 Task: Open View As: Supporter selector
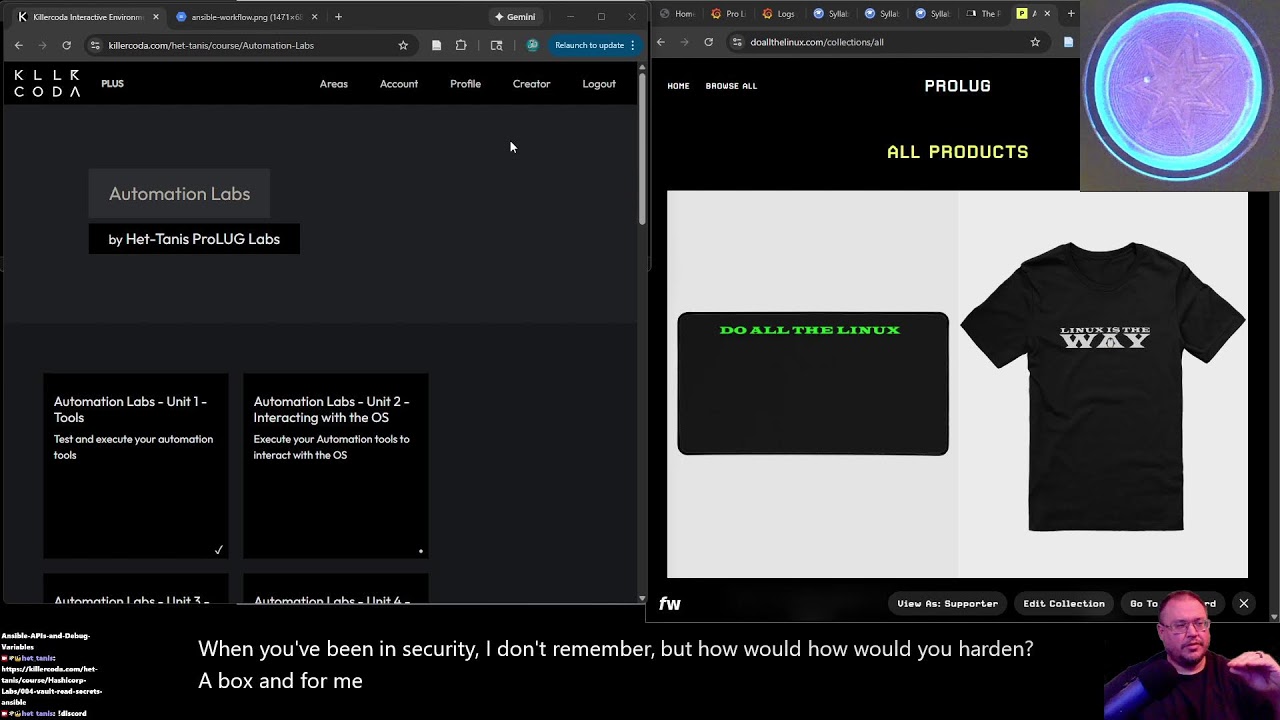(x=947, y=604)
